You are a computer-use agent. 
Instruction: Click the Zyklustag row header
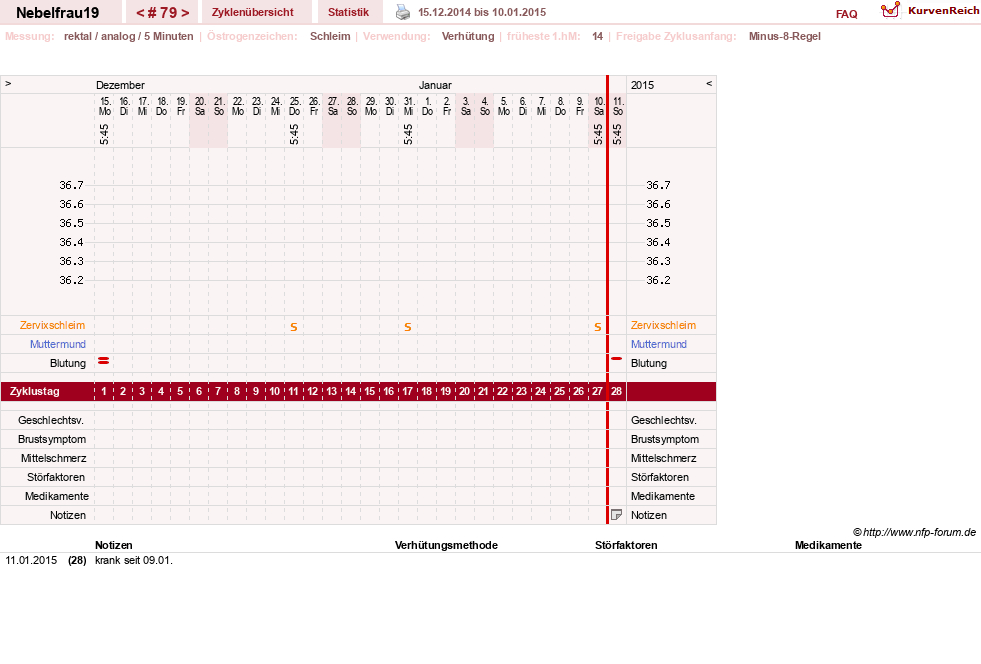(x=35, y=391)
